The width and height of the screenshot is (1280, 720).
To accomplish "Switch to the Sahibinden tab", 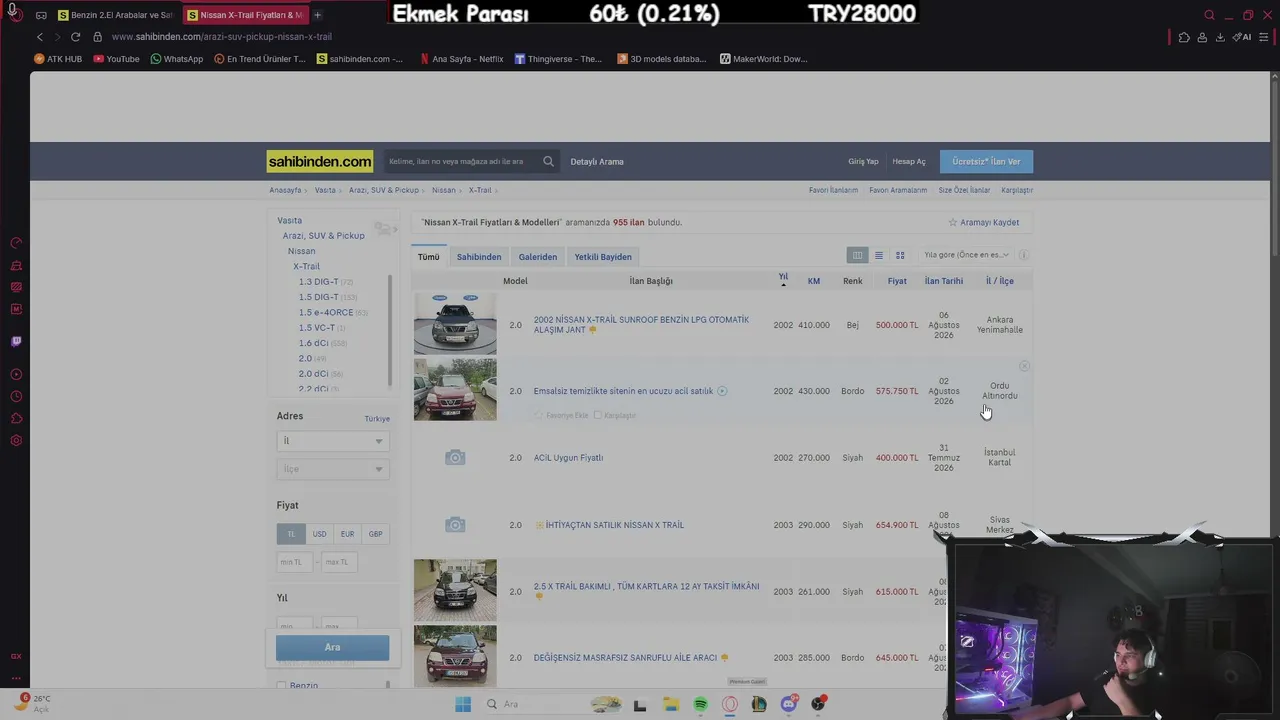I will pos(479,257).
